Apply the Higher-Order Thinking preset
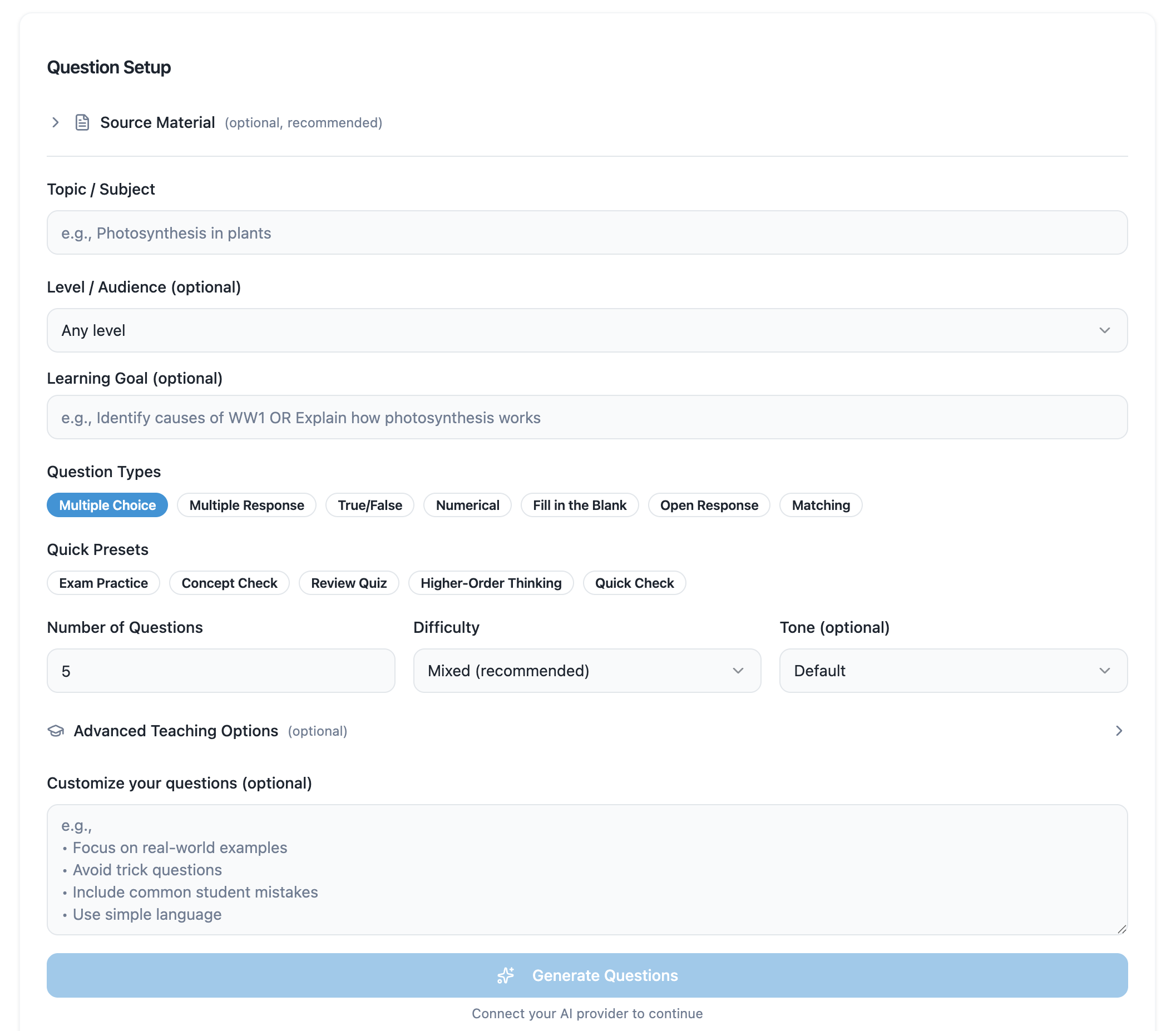 point(491,582)
